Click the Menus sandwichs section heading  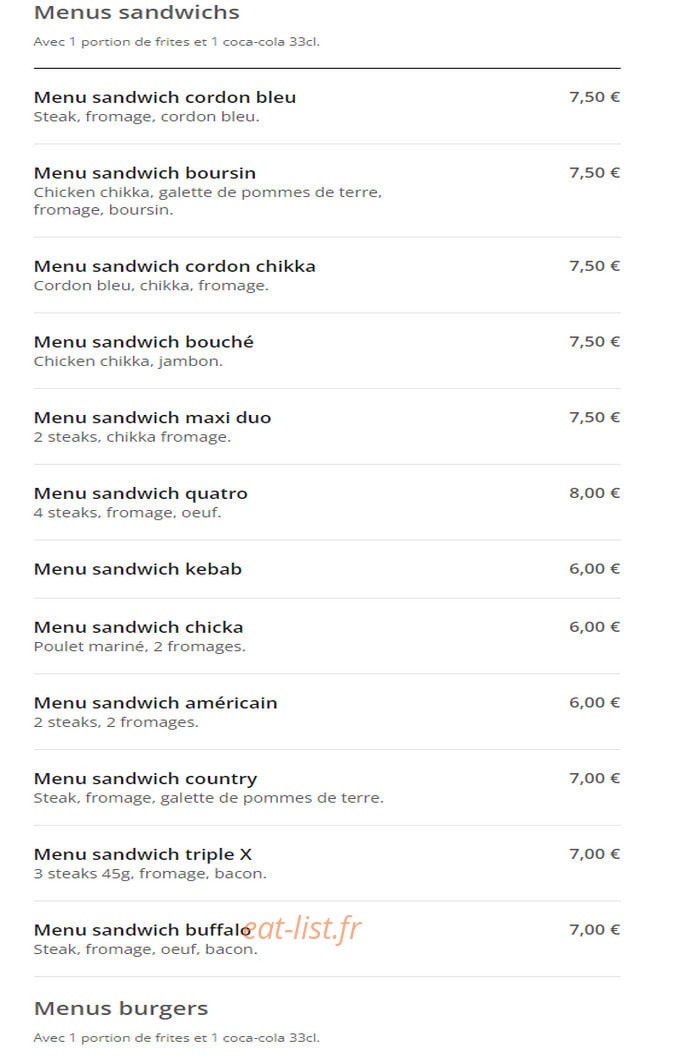(137, 12)
